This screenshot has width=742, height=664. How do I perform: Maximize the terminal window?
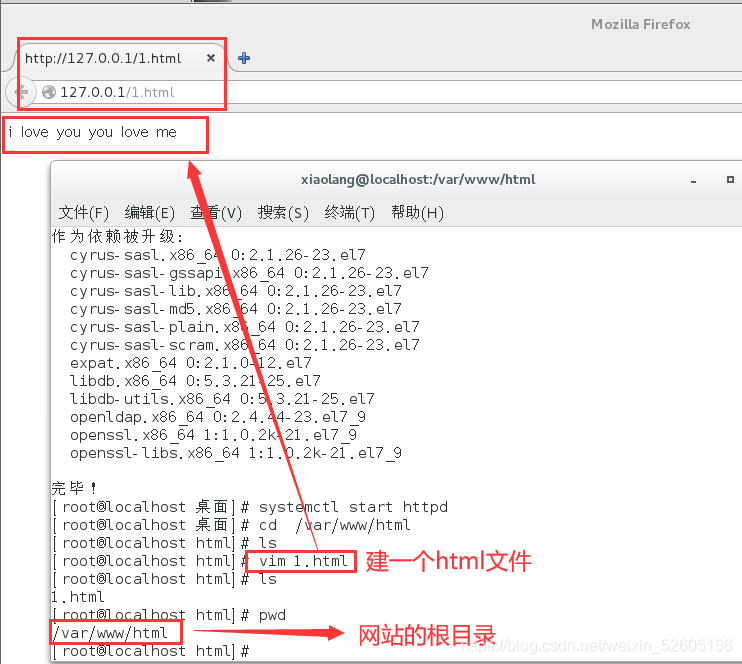coord(730,179)
